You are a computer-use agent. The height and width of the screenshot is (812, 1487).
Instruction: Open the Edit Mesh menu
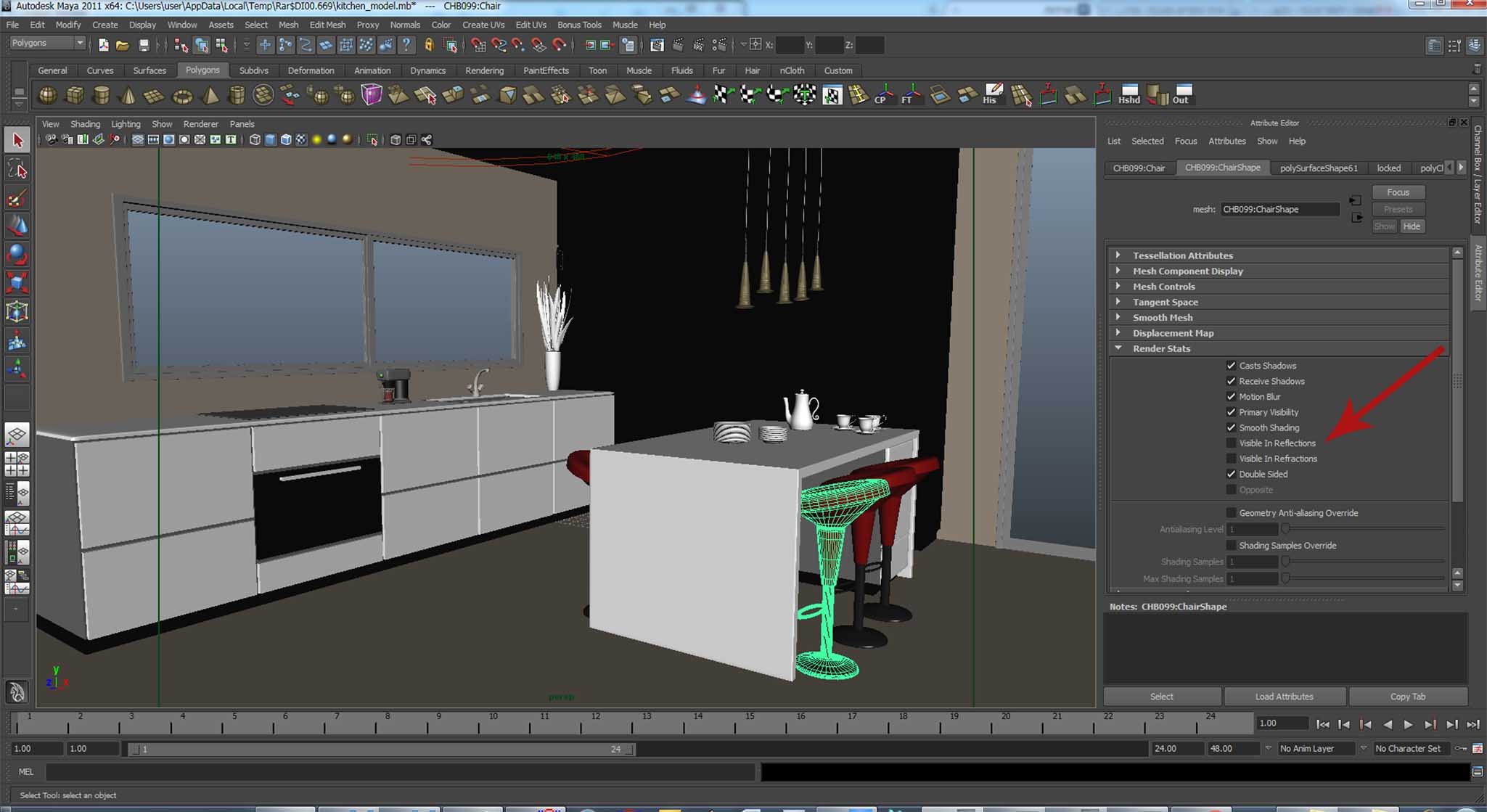click(327, 25)
